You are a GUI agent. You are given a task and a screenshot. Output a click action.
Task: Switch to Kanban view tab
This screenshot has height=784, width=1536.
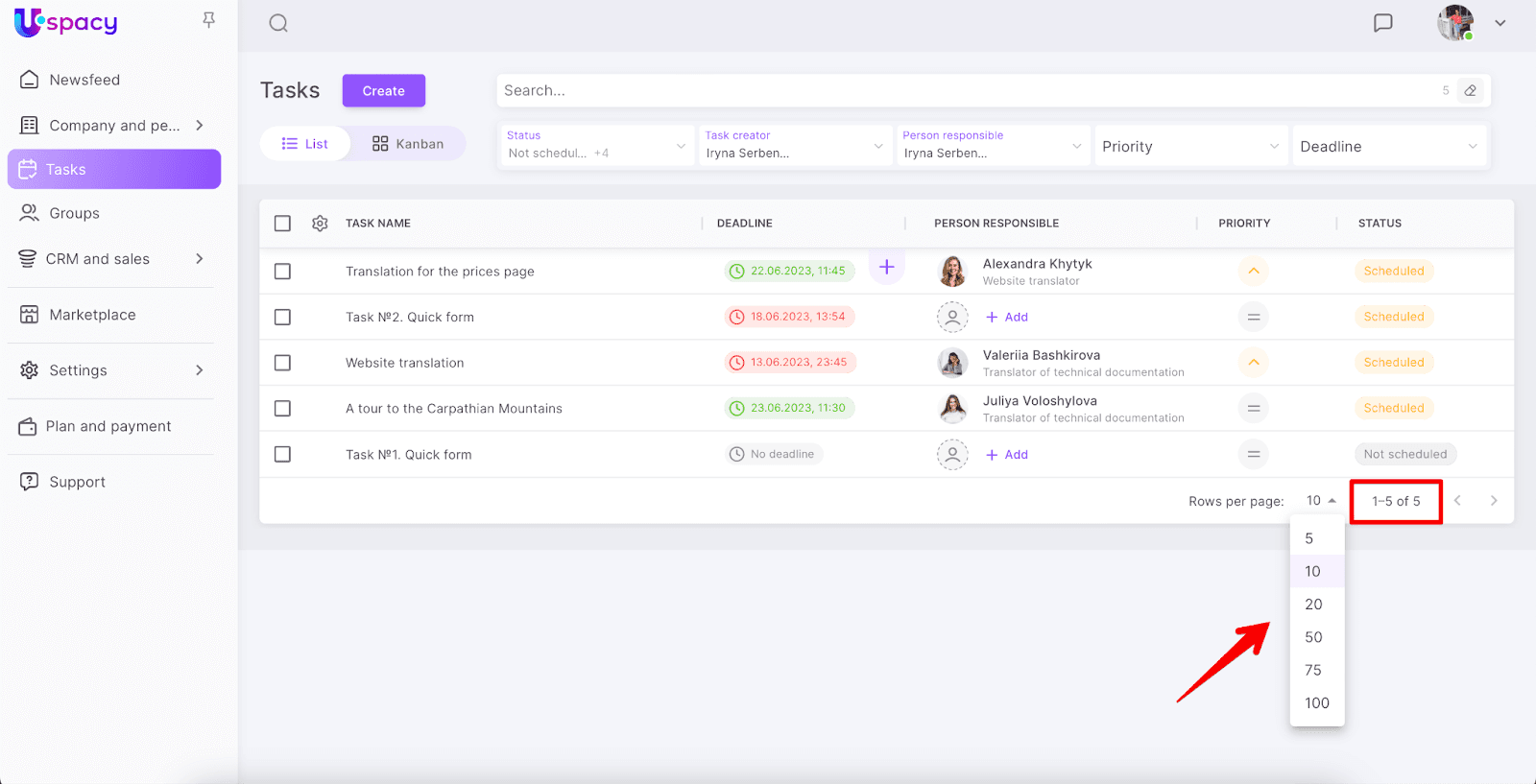pos(408,144)
